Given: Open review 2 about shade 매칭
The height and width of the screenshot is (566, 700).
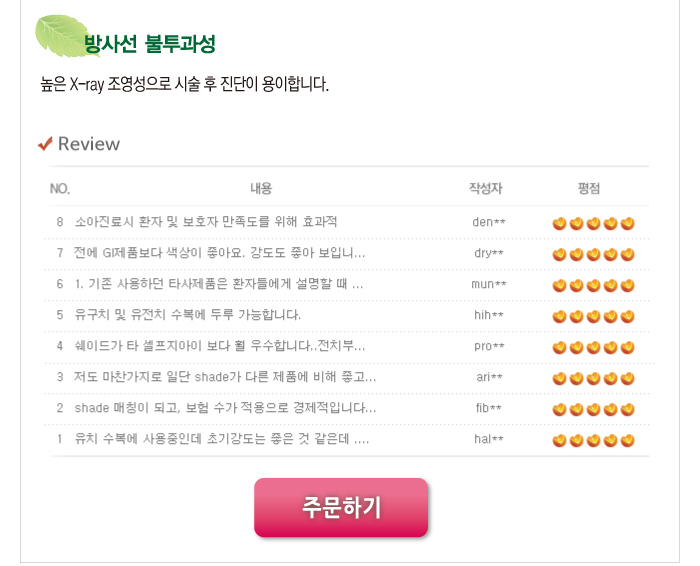Looking at the screenshot, I should click(225, 408).
